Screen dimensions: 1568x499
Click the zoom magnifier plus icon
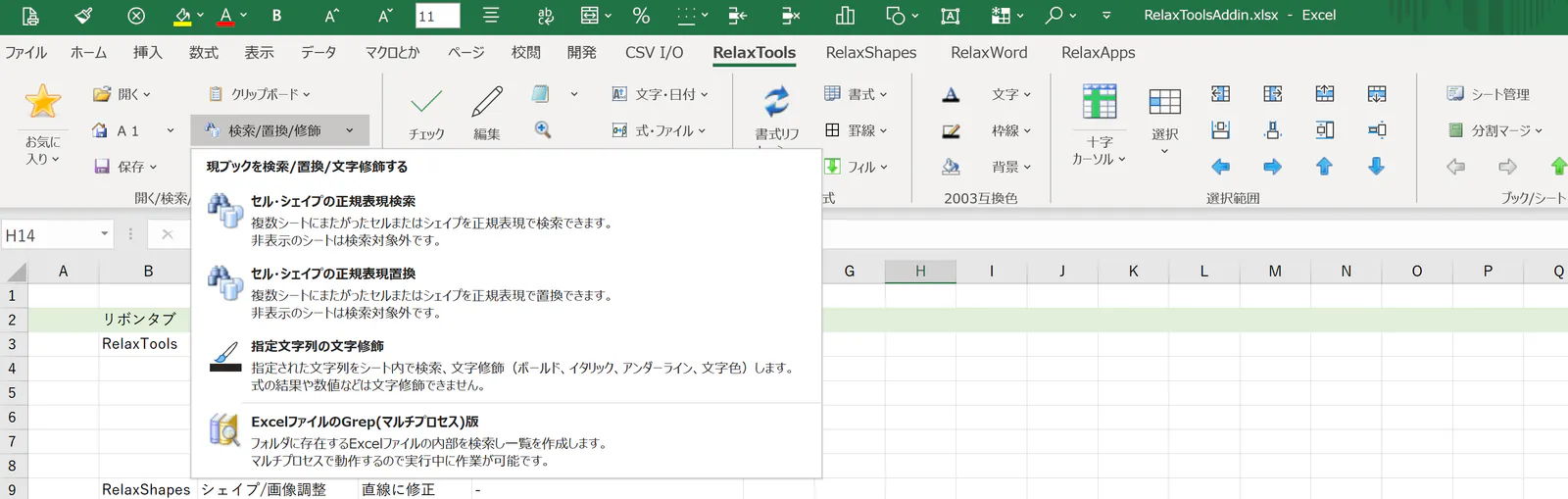pos(542,129)
